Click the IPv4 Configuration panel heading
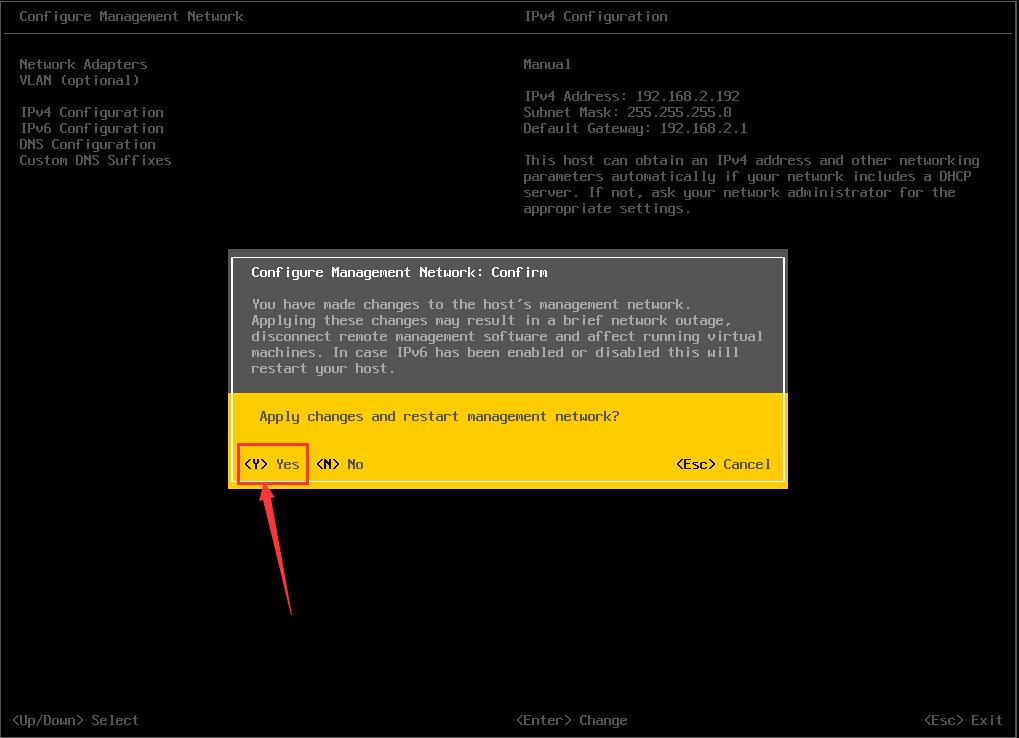 595,16
